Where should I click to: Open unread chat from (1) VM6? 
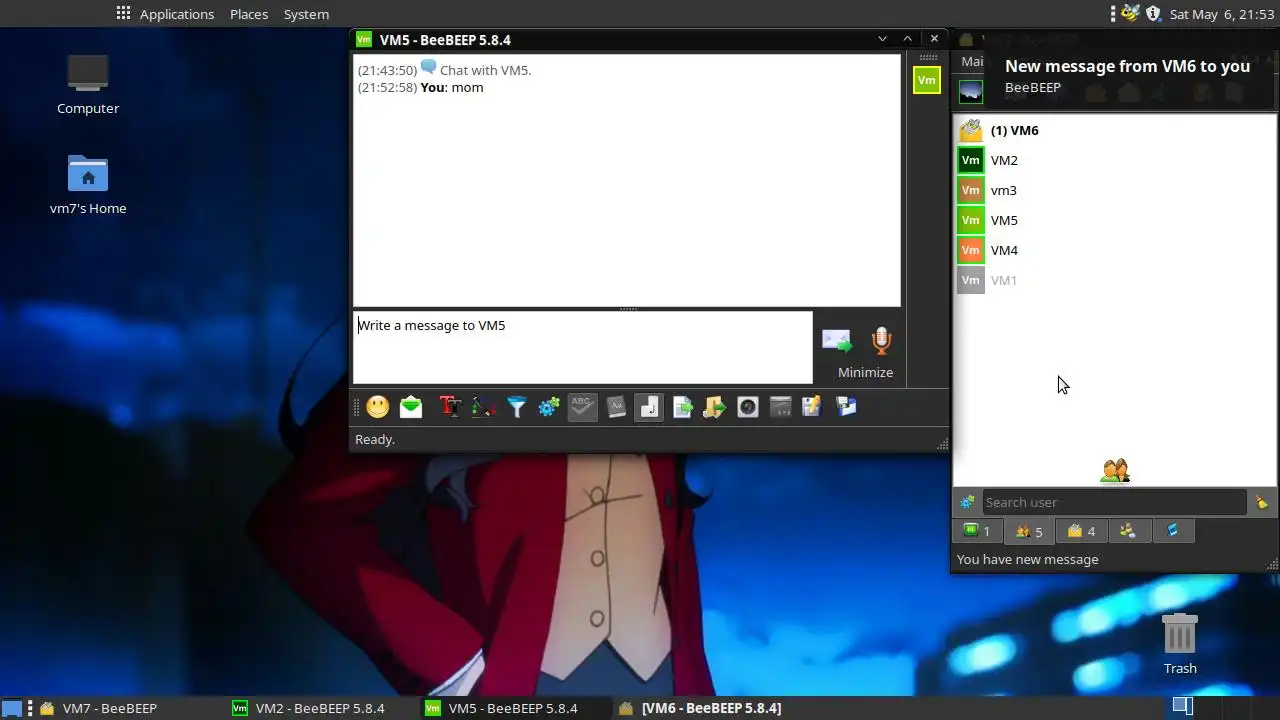1115,130
